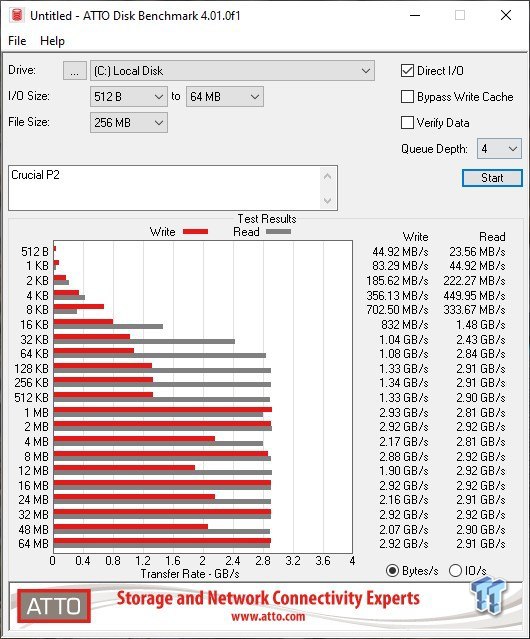Minimize the ATTO Disk Benchmark window
This screenshot has height=639, width=530.
[415, 15]
